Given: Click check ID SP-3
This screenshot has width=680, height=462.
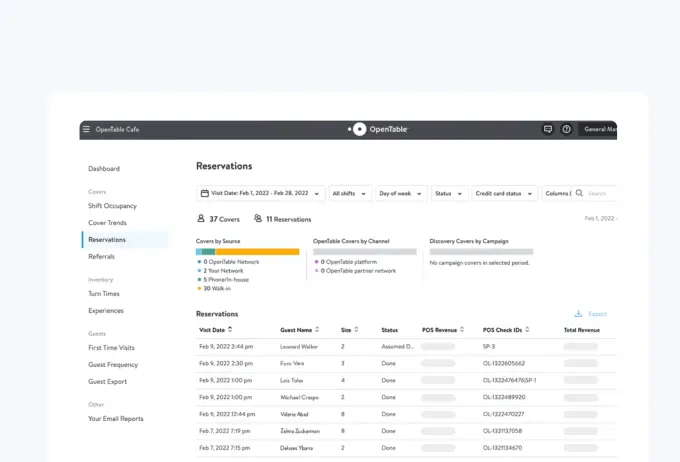Looking at the screenshot, I should pyautogui.click(x=489, y=347).
